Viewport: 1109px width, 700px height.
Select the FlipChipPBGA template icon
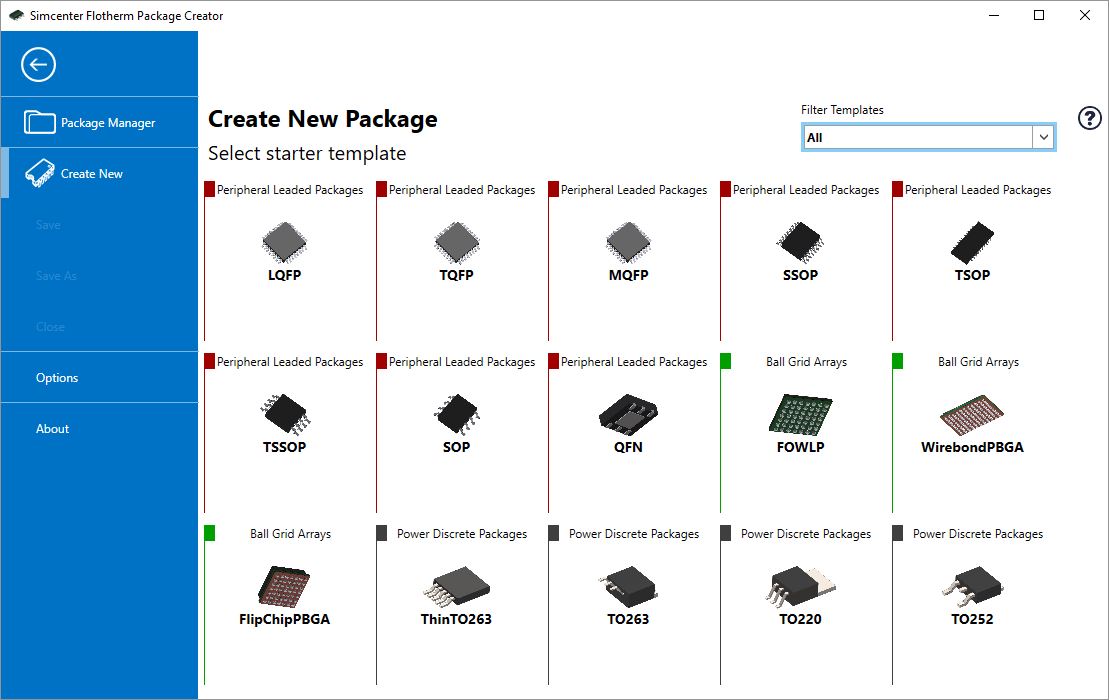(x=284, y=586)
